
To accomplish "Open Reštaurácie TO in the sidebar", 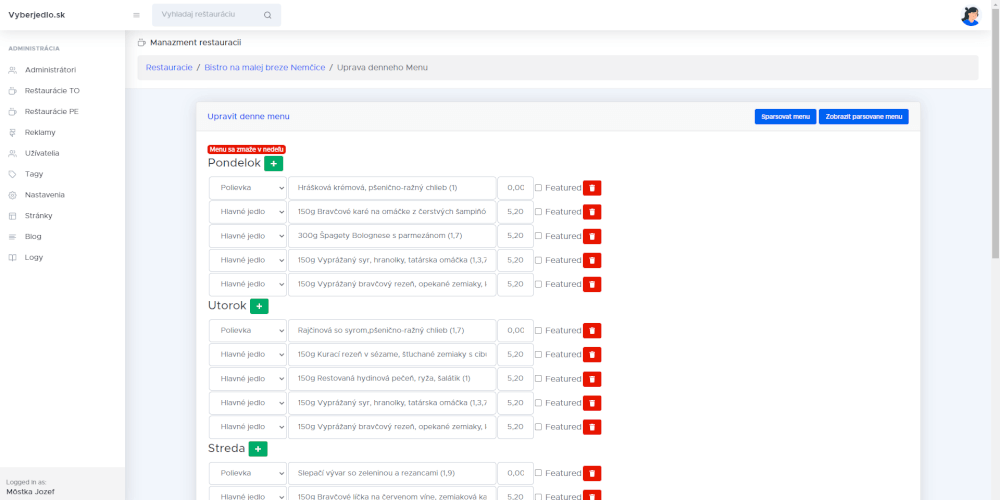I will (52, 91).
